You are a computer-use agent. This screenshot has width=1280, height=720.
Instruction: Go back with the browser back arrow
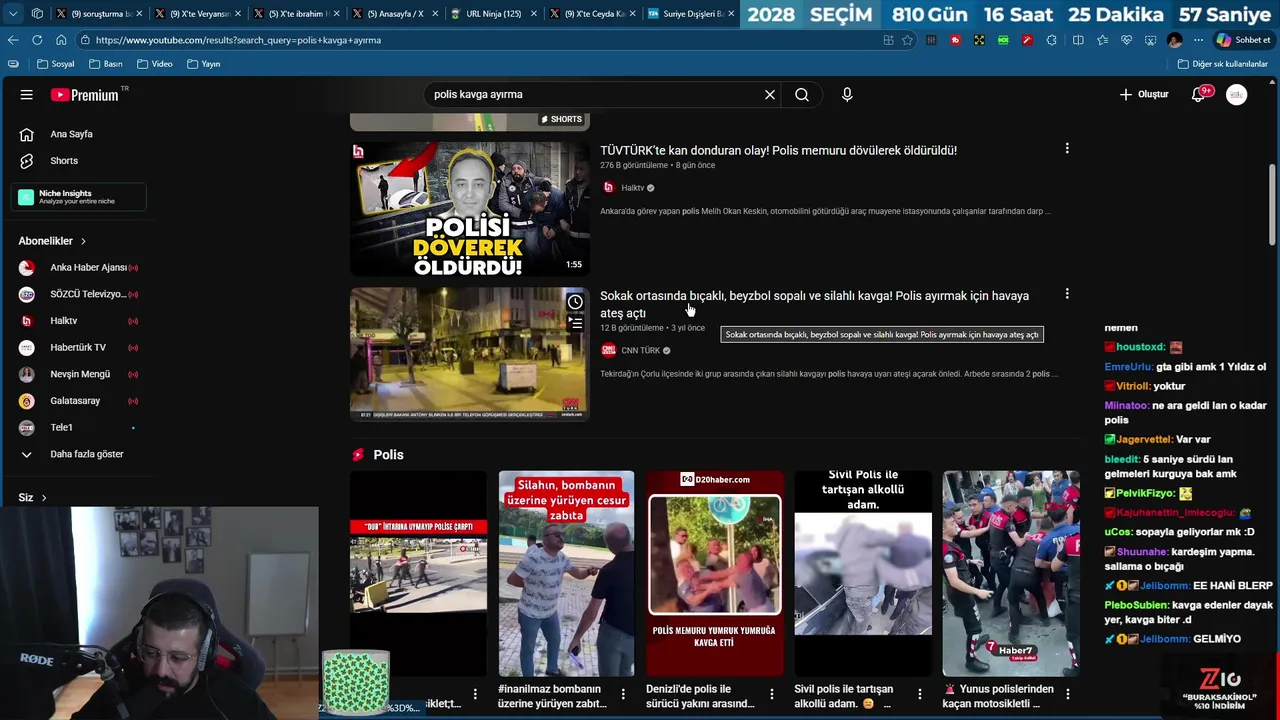[x=13, y=40]
